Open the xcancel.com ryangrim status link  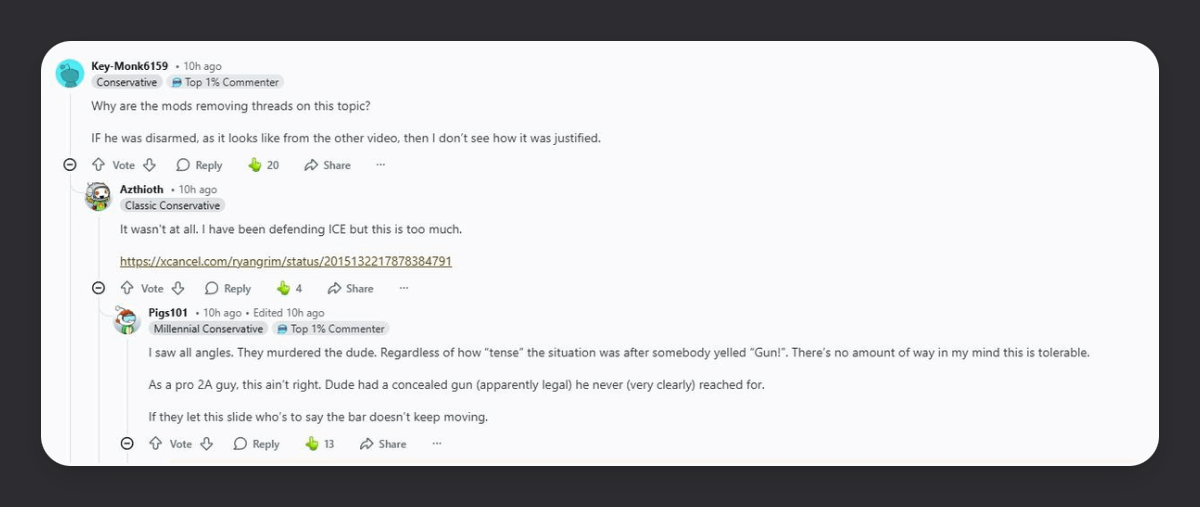point(286,261)
